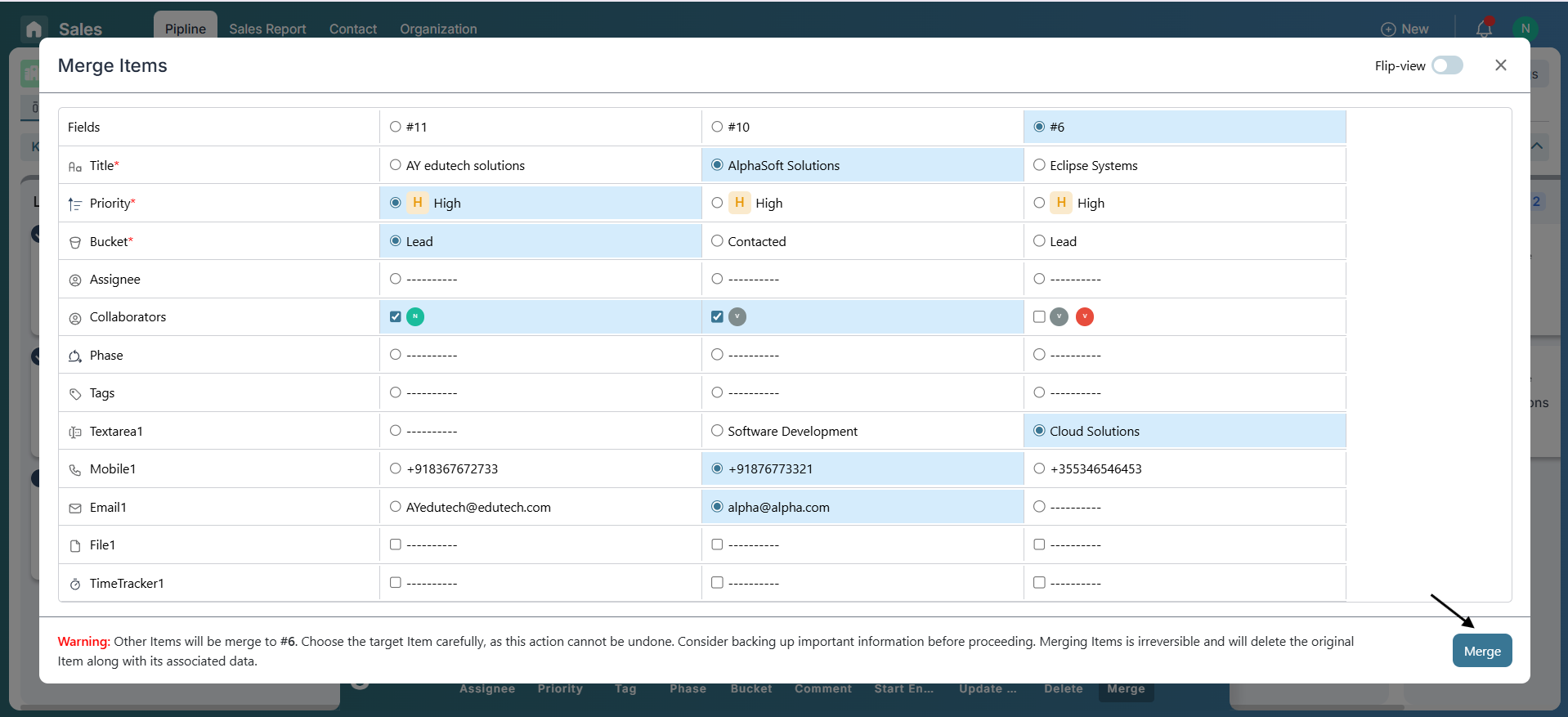Click the Cloud Solutions text
Viewport: 1568px width, 717px height.
1095,431
